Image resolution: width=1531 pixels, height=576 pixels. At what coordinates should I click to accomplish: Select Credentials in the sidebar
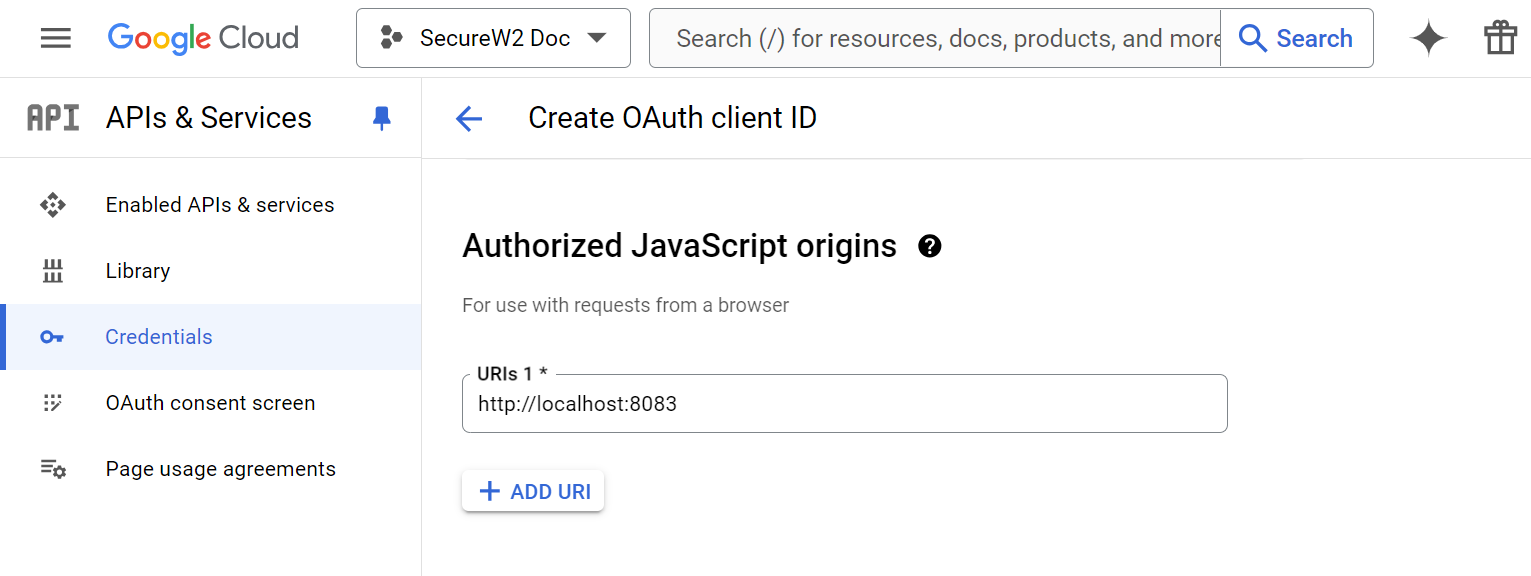pyautogui.click(x=159, y=337)
